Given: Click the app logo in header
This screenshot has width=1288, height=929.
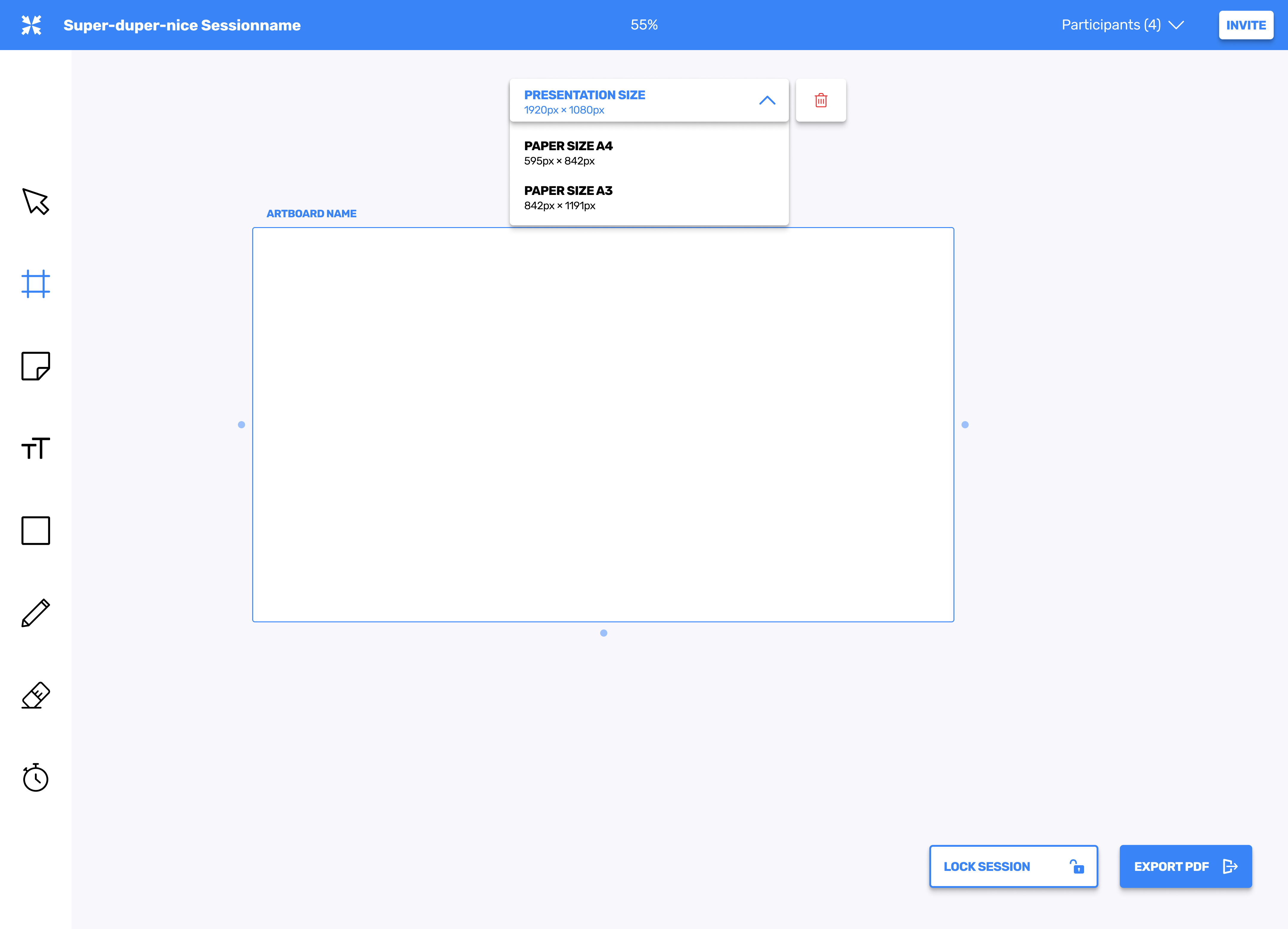Looking at the screenshot, I should click(31, 25).
